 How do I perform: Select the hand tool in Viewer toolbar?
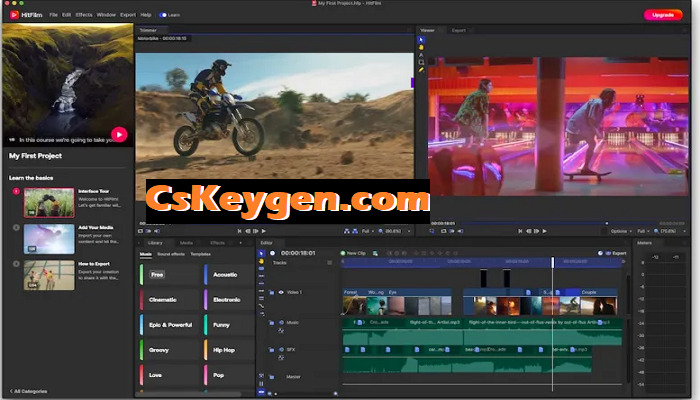421,47
